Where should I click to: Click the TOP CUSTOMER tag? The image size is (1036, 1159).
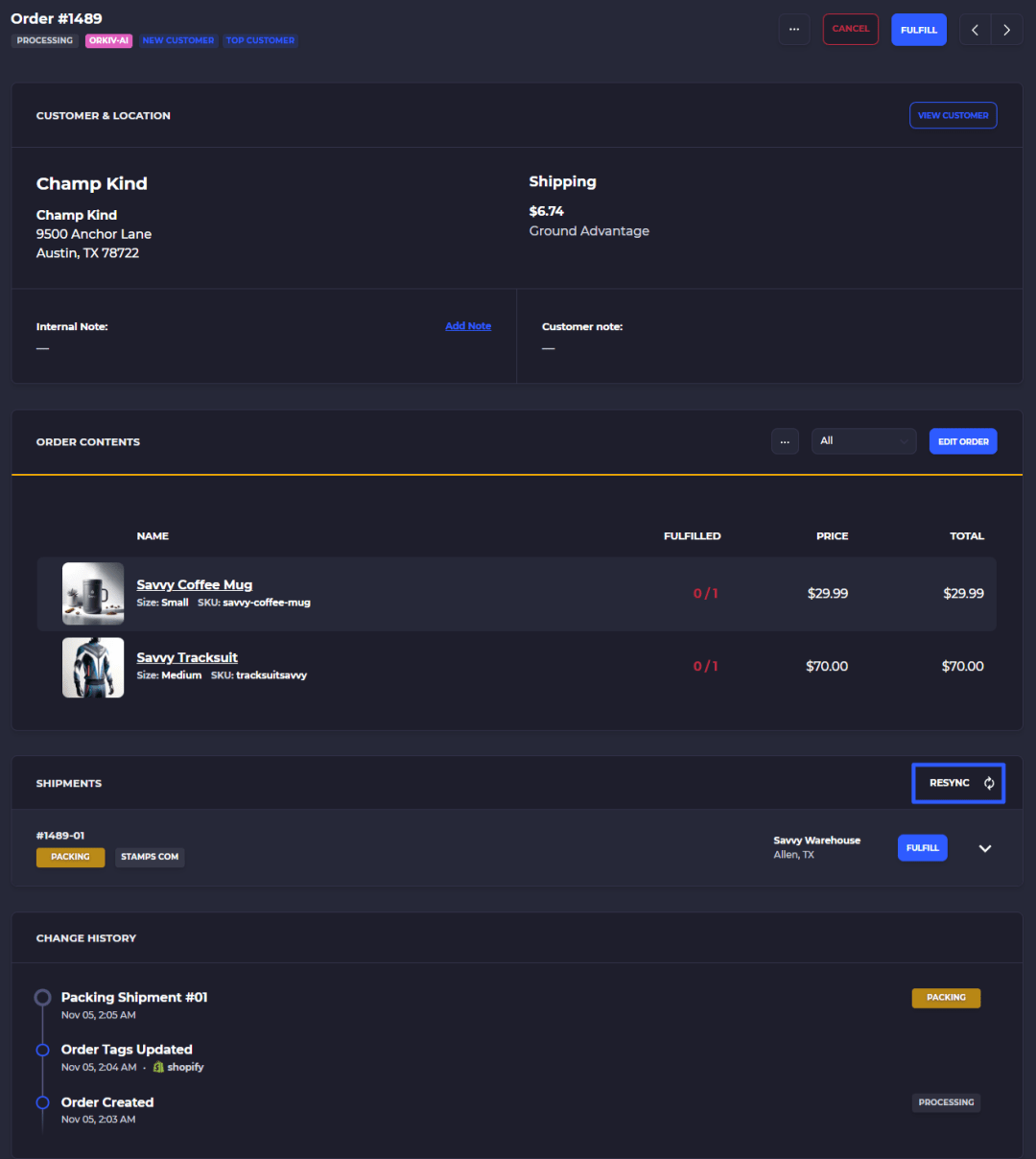[x=260, y=40]
